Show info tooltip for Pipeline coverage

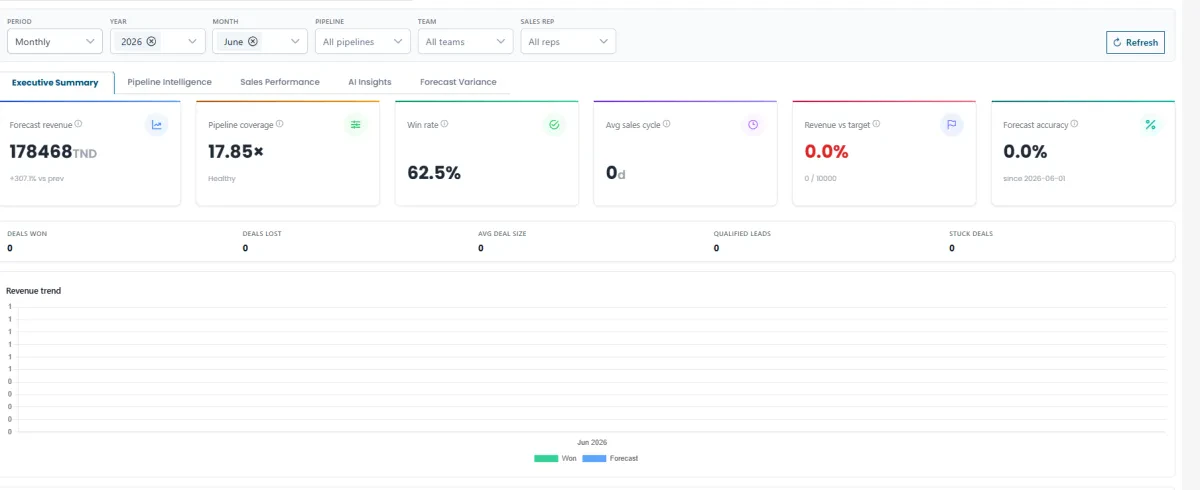[x=279, y=124]
